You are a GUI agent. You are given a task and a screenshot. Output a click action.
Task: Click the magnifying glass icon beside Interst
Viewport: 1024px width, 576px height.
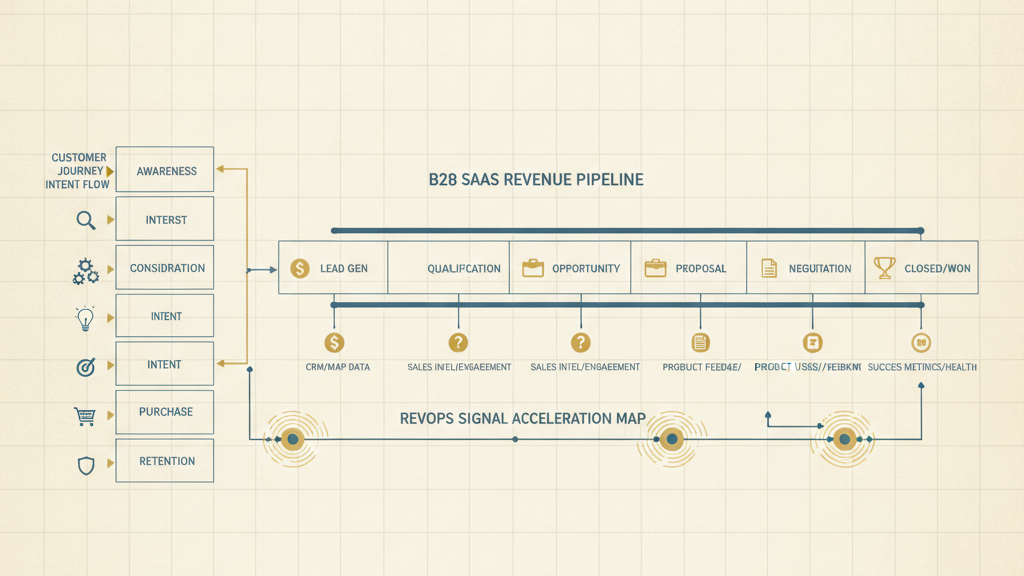86,220
